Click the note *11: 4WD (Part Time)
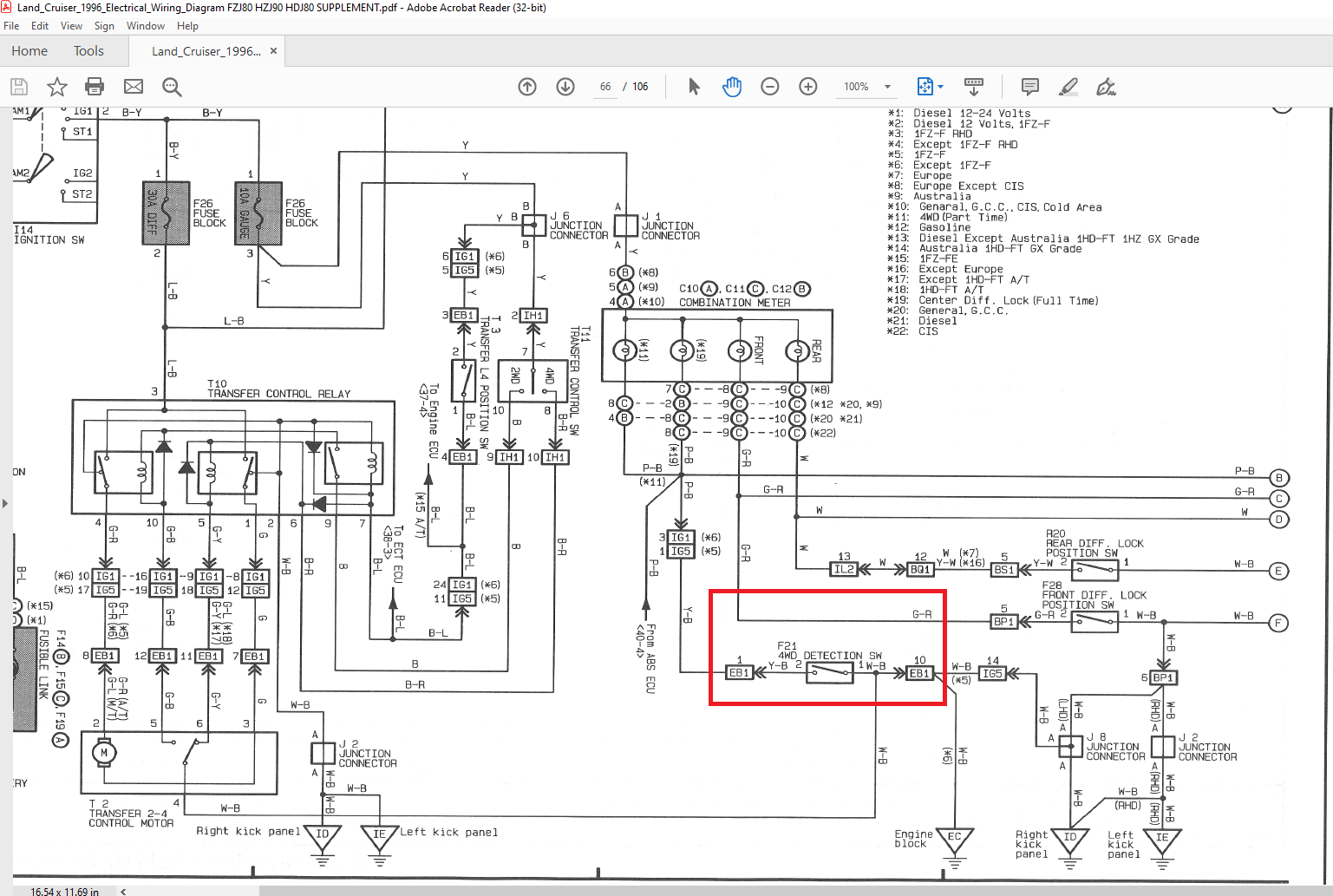 [x=948, y=218]
